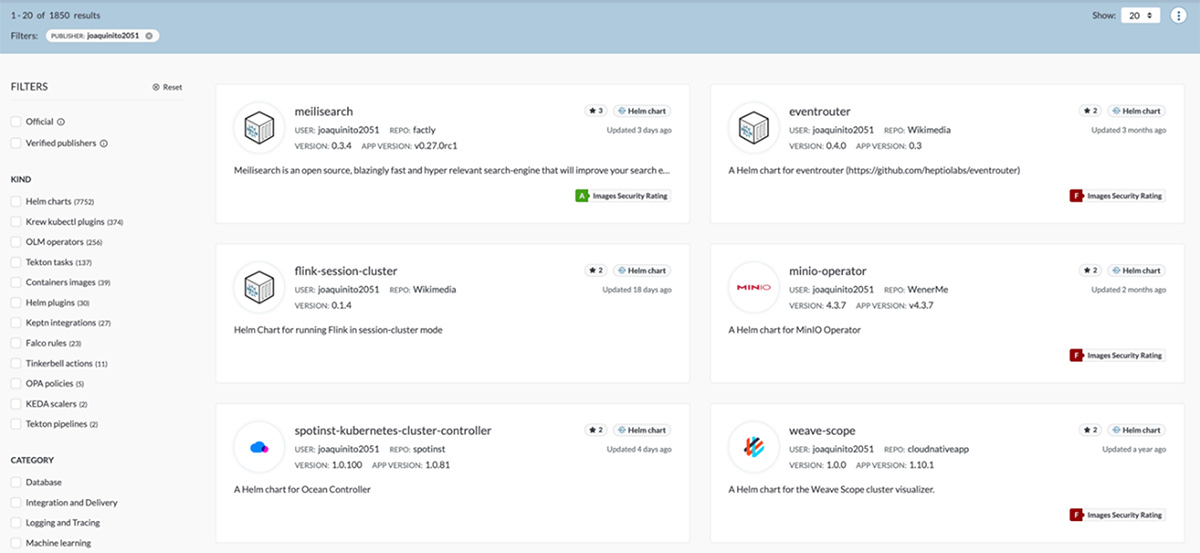The image size is (1200, 553).
Task: Open the Show results-per-page dropdown
Action: click(1140, 16)
